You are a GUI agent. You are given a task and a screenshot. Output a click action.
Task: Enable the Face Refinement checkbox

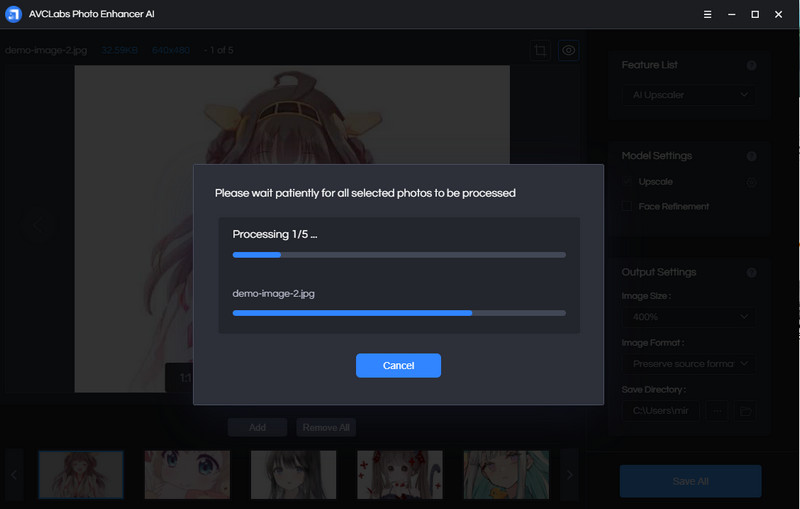click(x=627, y=206)
